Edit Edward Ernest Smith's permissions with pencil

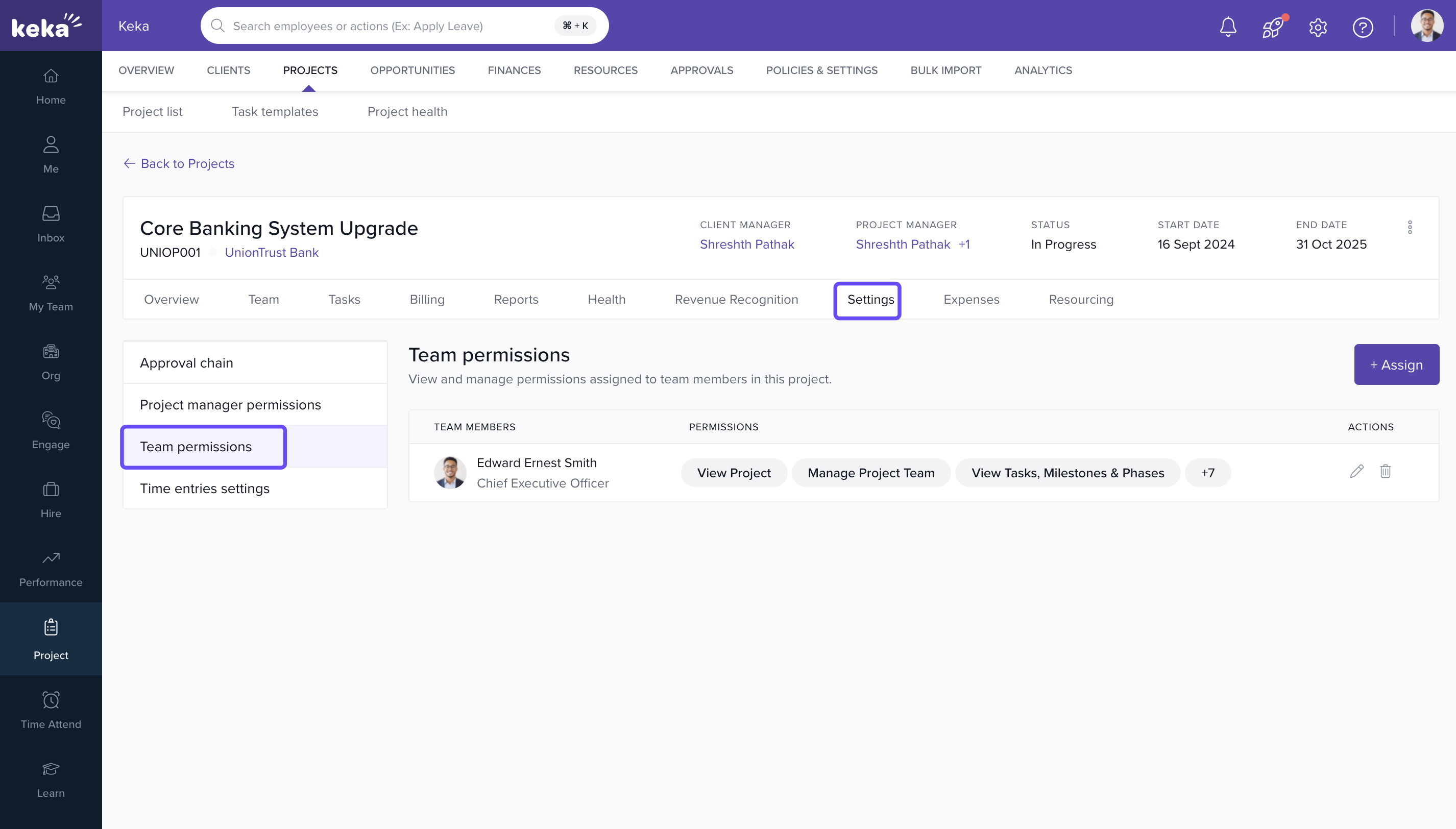[1356, 472]
